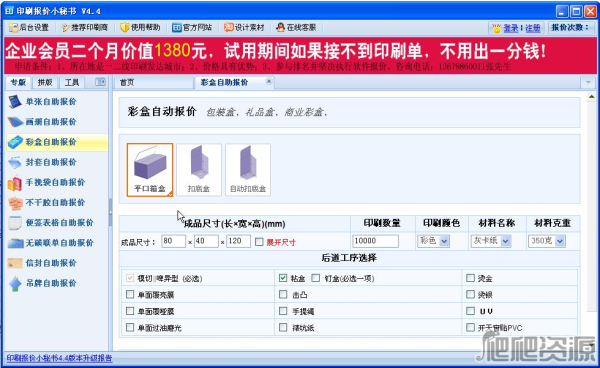Switch to the 专版 sidebar tab
This screenshot has width=600, height=368.
click(x=18, y=82)
